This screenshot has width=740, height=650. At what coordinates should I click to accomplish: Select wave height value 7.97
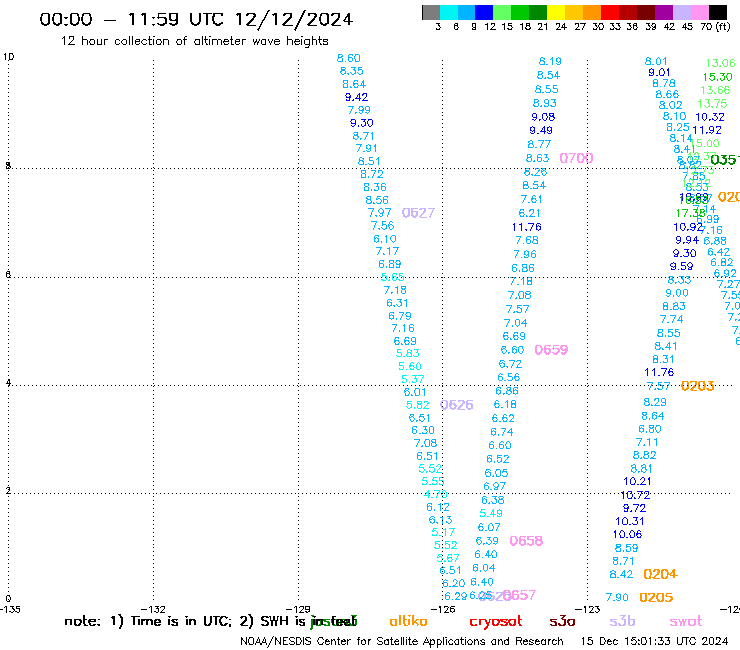379,213
